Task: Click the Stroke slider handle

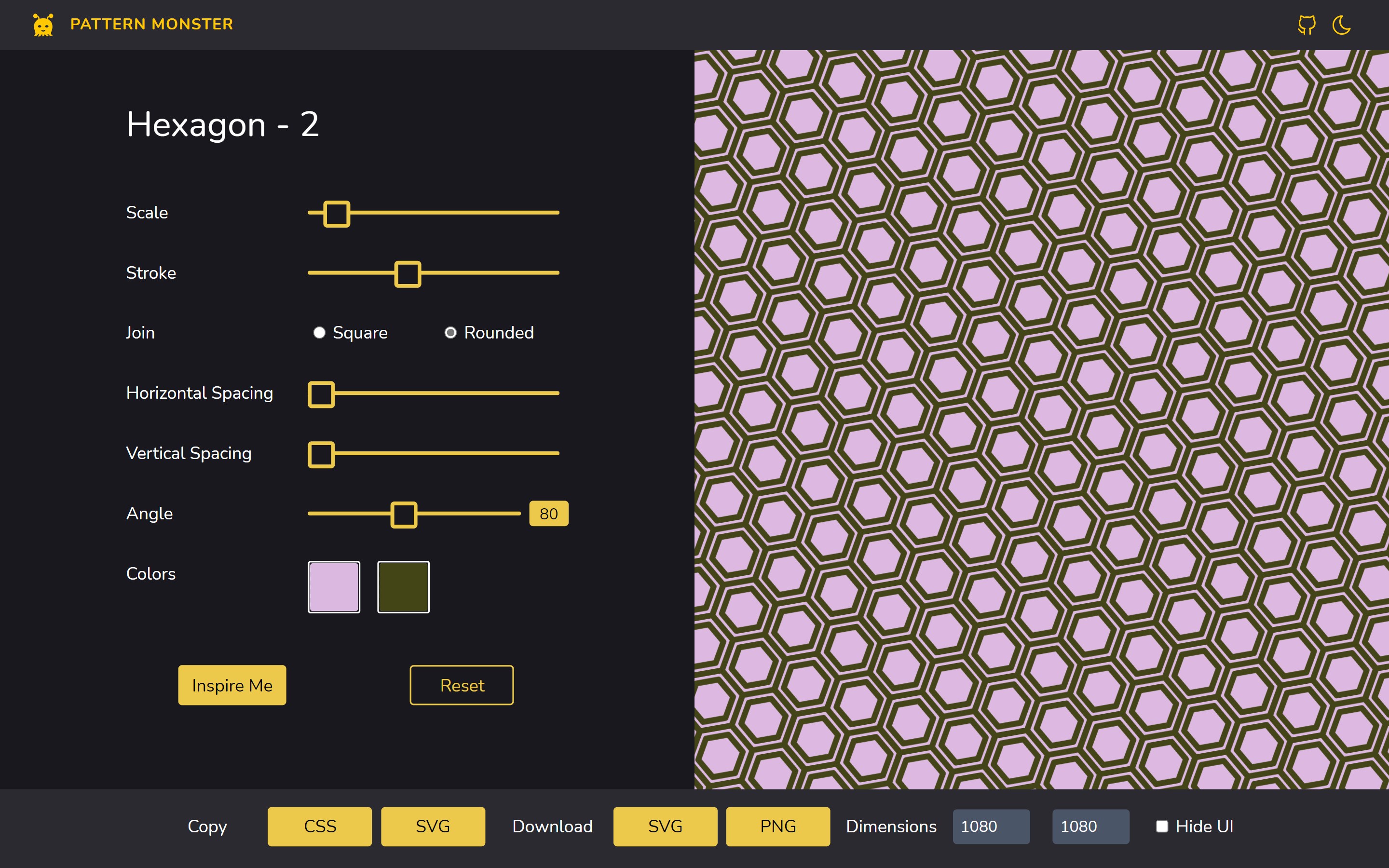Action: tap(408, 274)
